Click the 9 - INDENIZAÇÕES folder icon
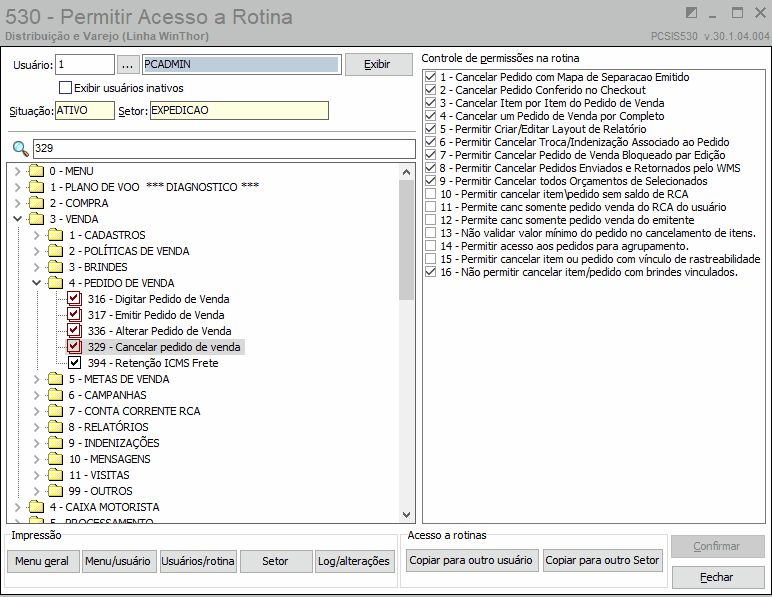 pos(55,443)
